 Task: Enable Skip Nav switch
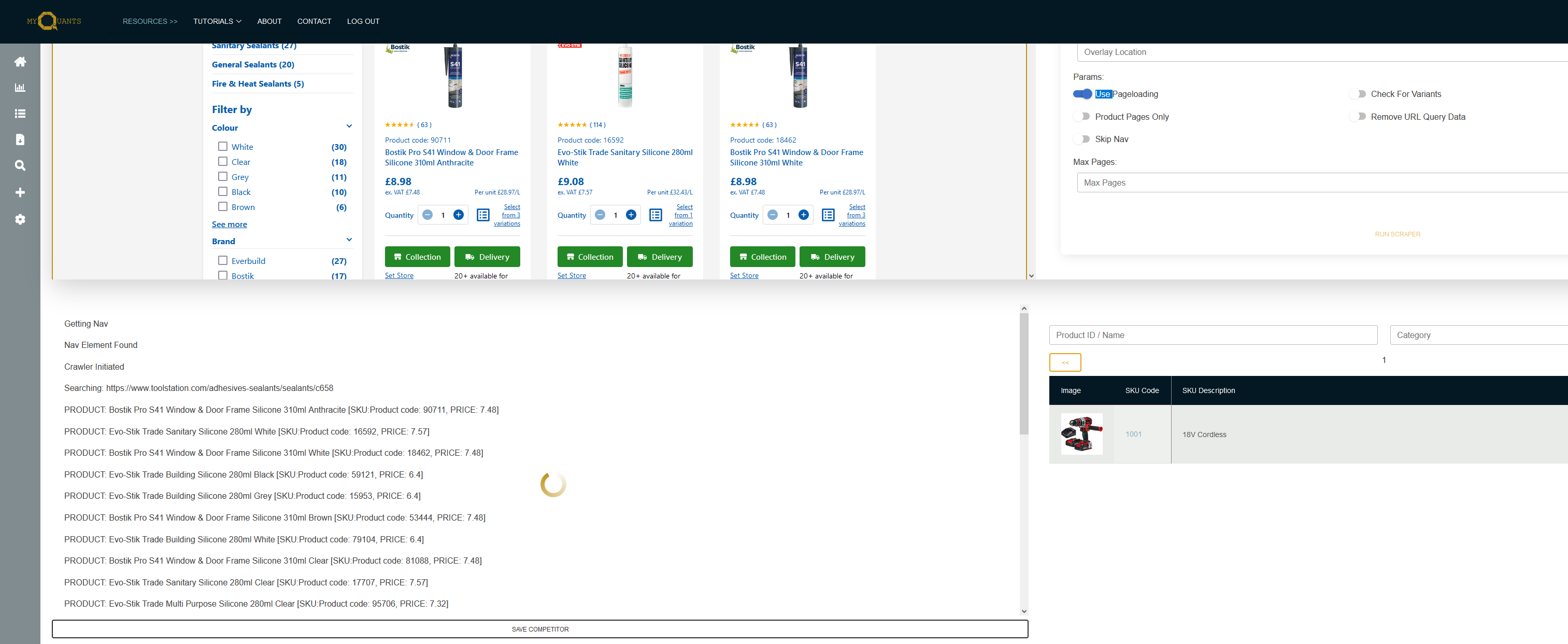click(1082, 139)
